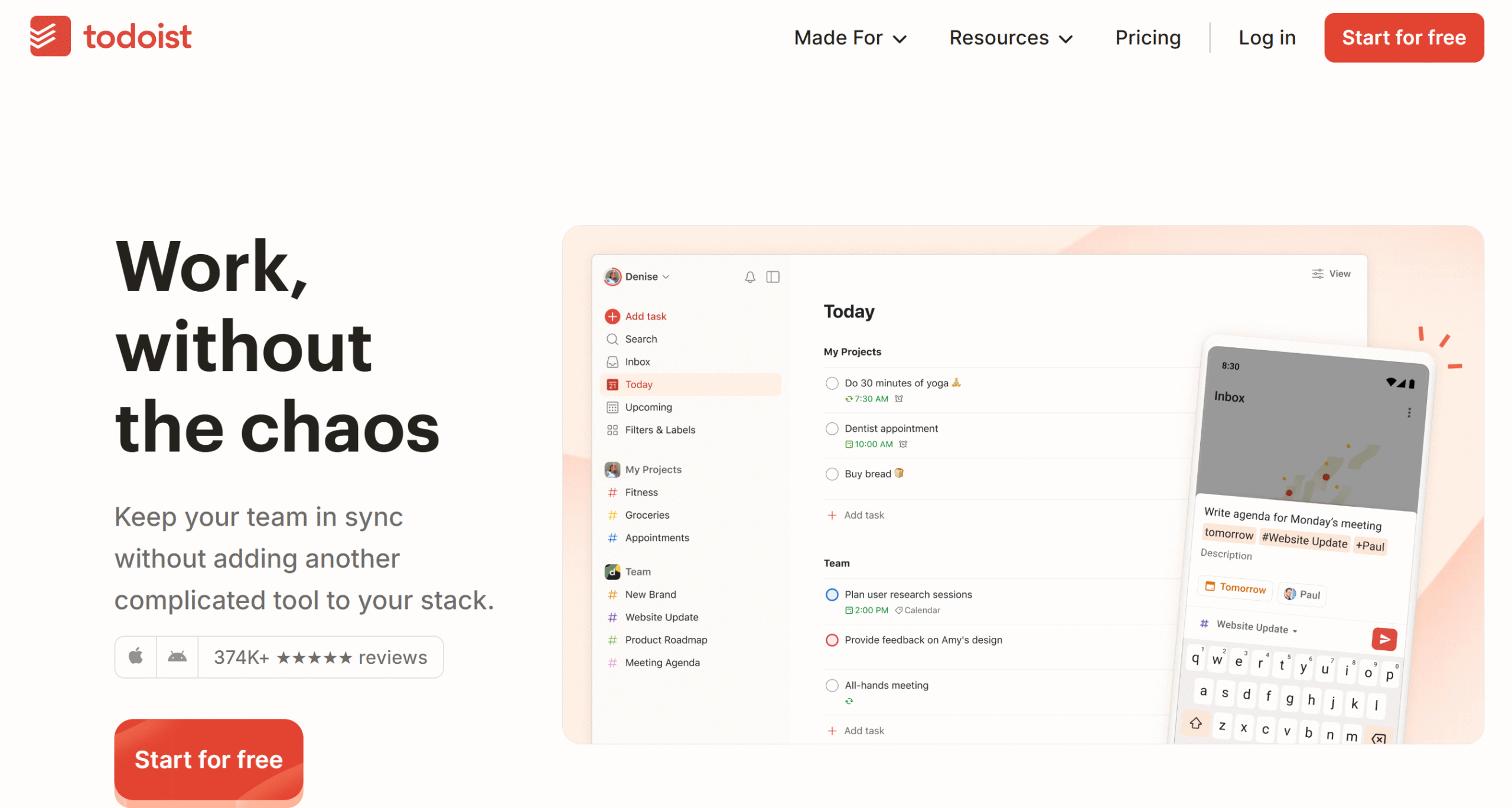Select the Today view in sidebar
1512x808 pixels.
click(x=690, y=385)
